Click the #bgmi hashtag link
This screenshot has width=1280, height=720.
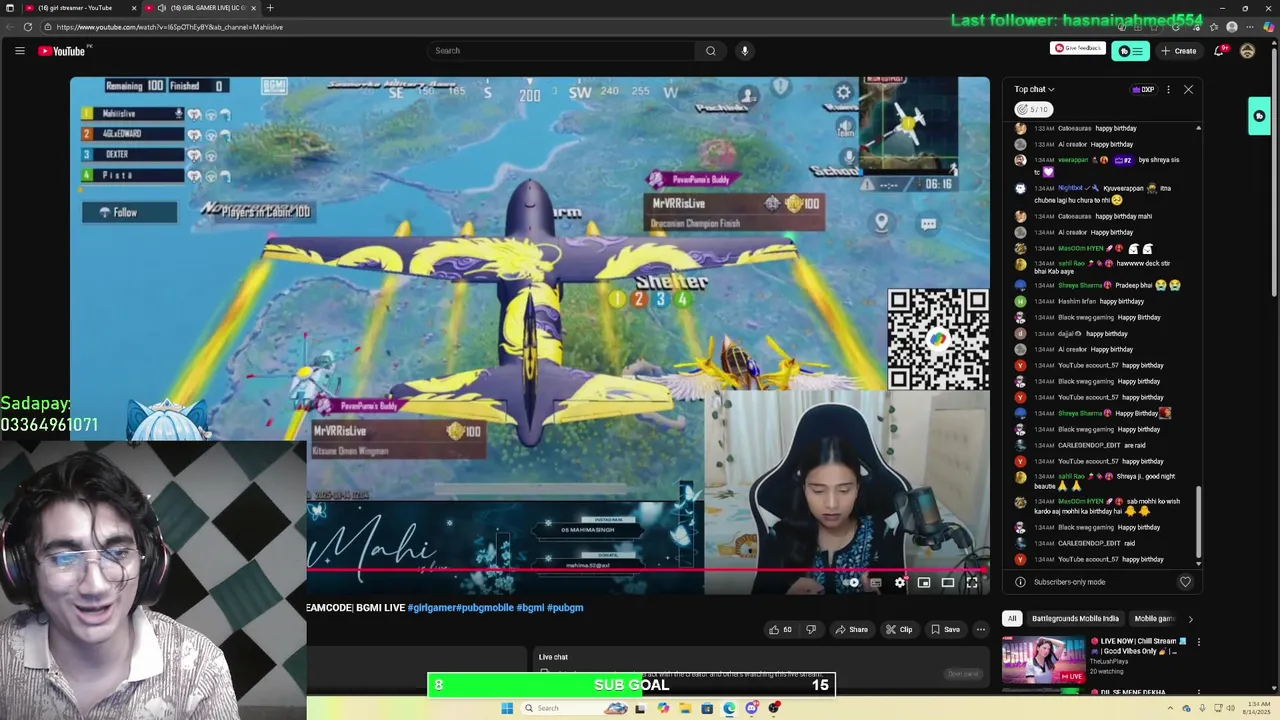(530, 608)
